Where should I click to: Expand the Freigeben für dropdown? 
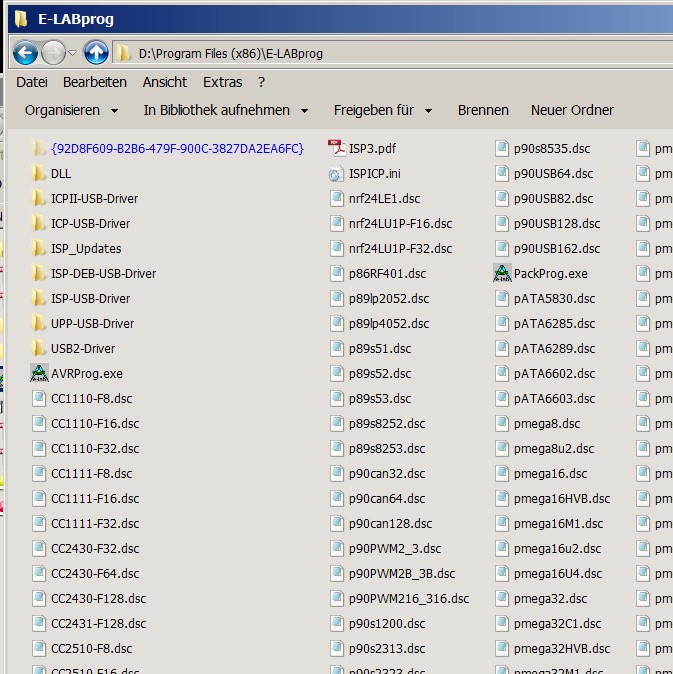(x=383, y=110)
